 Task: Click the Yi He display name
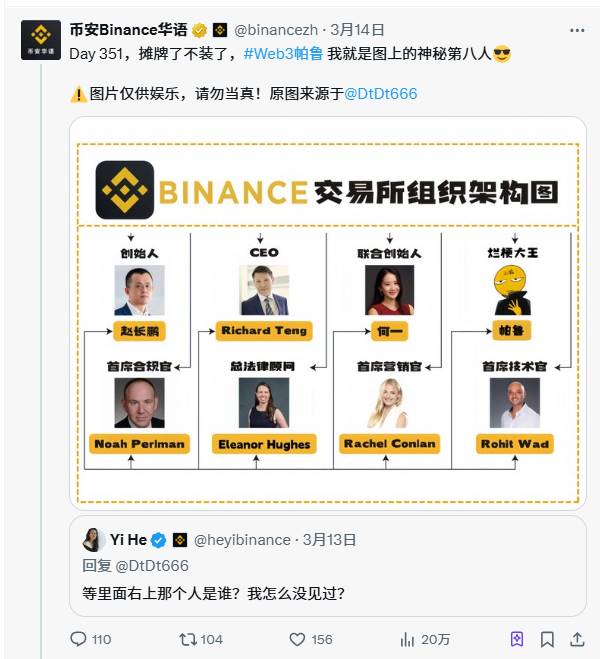pyautogui.click(x=128, y=540)
